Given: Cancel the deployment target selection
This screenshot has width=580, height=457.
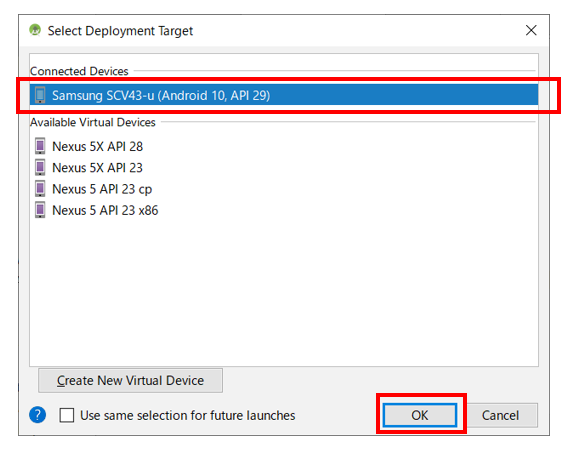Looking at the screenshot, I should [x=500, y=415].
